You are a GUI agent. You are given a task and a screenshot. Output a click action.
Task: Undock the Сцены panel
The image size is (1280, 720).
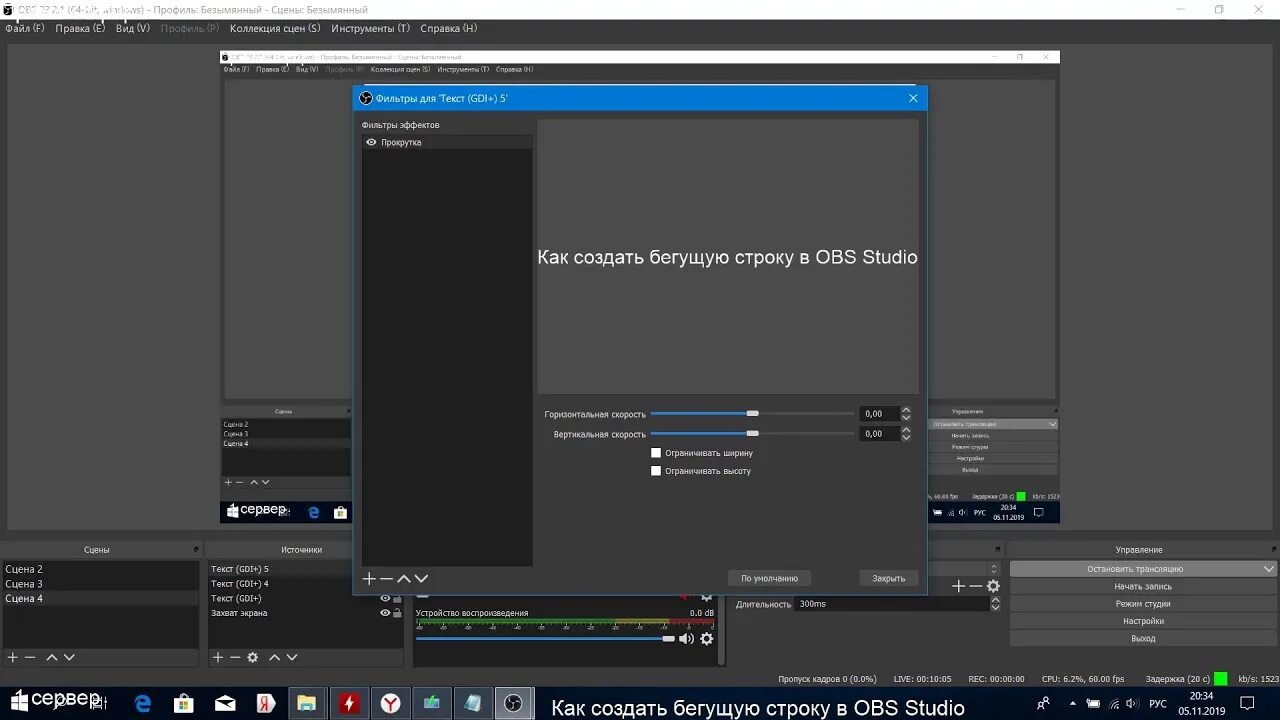click(x=196, y=550)
